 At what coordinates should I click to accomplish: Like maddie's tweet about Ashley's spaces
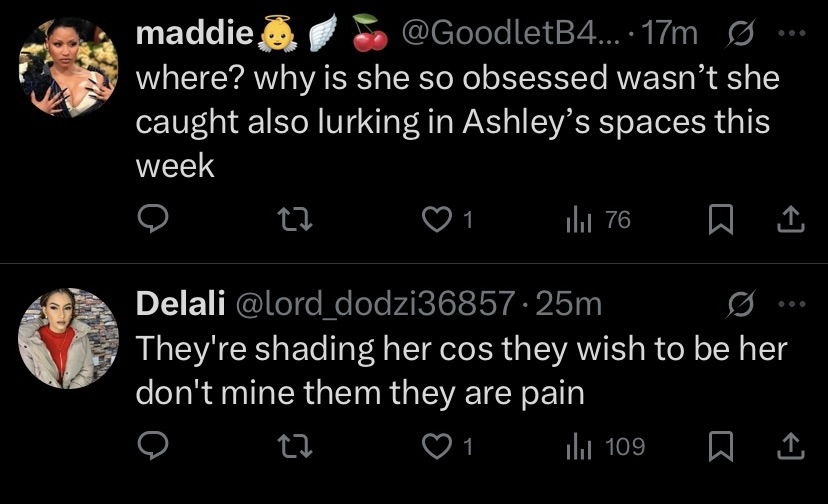[447, 219]
